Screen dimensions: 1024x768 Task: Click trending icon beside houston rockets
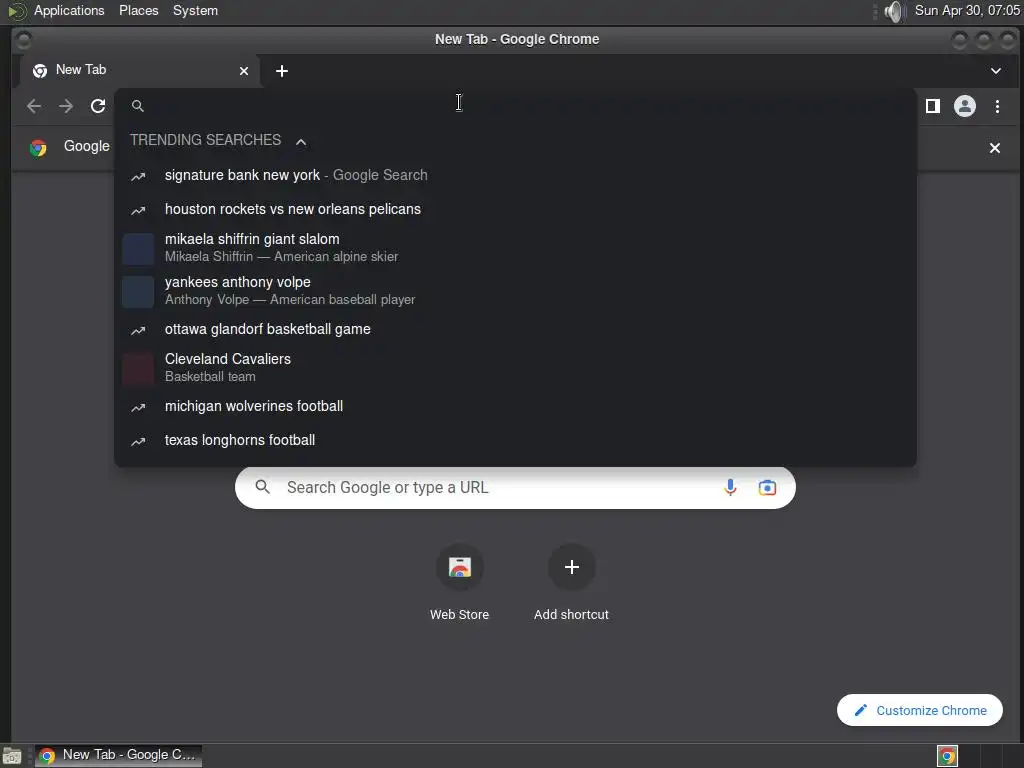138,210
